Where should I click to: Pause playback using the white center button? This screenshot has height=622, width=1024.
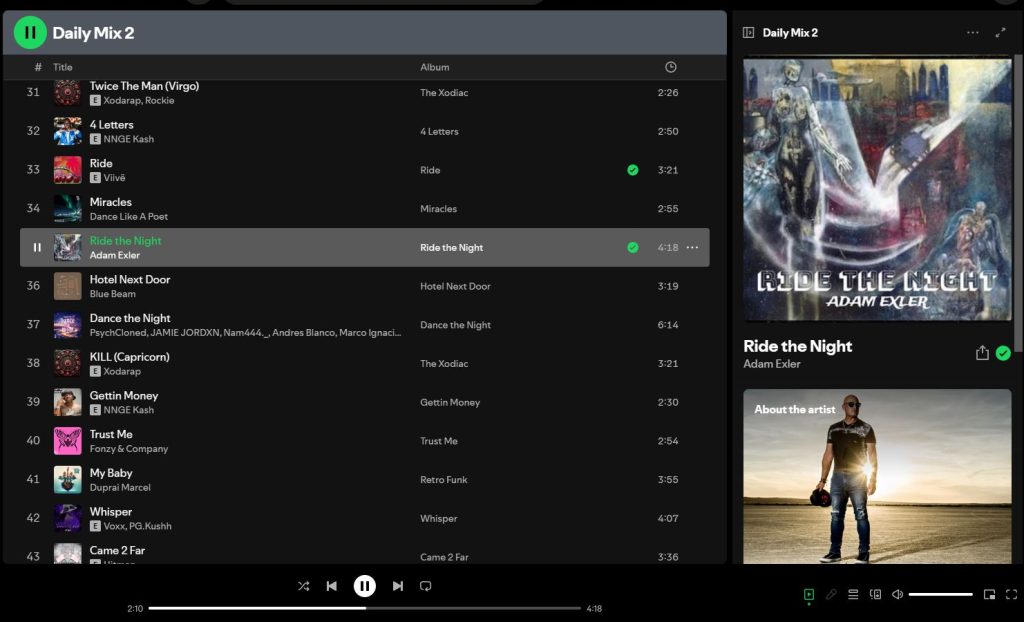364,586
